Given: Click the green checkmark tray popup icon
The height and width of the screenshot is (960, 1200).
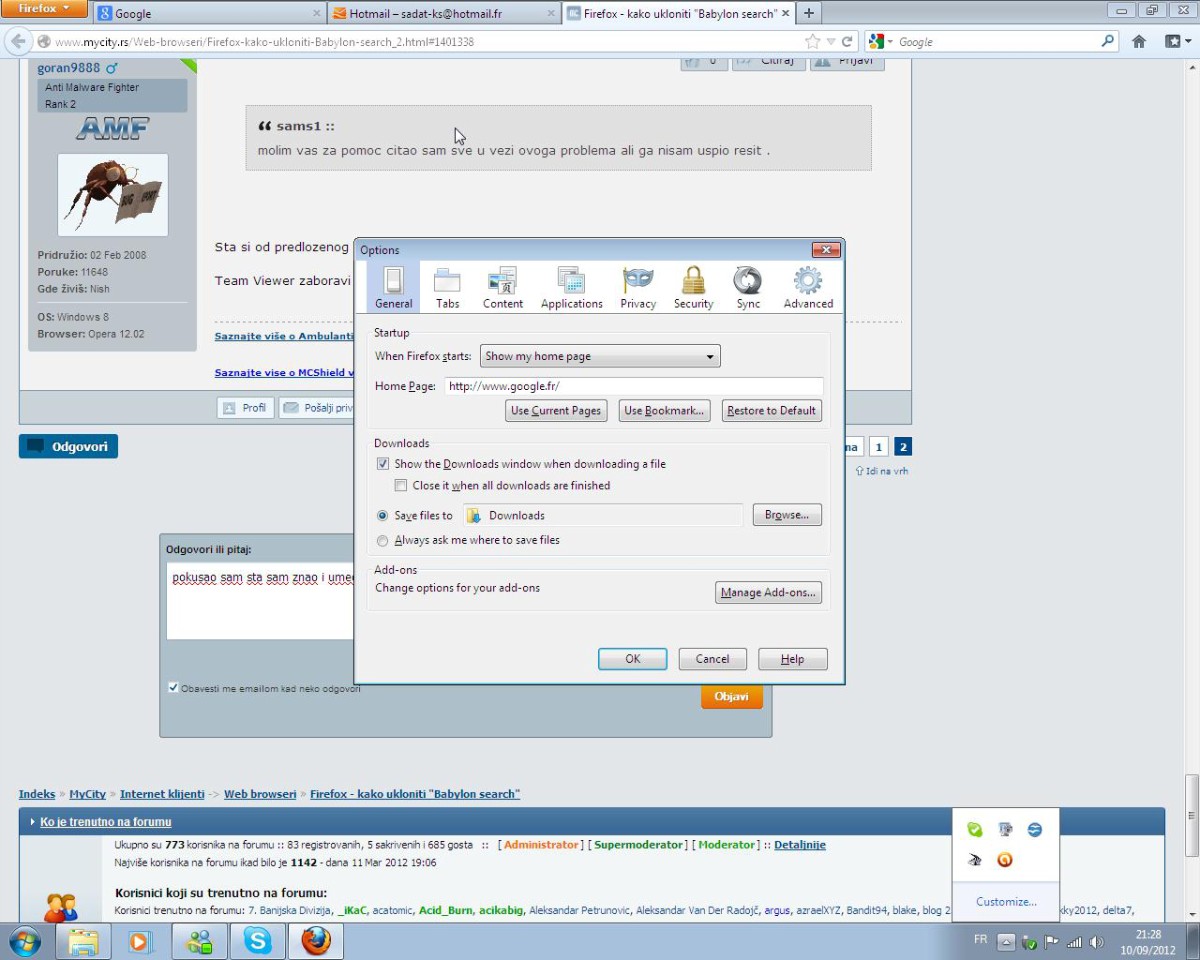Looking at the screenshot, I should [x=975, y=830].
